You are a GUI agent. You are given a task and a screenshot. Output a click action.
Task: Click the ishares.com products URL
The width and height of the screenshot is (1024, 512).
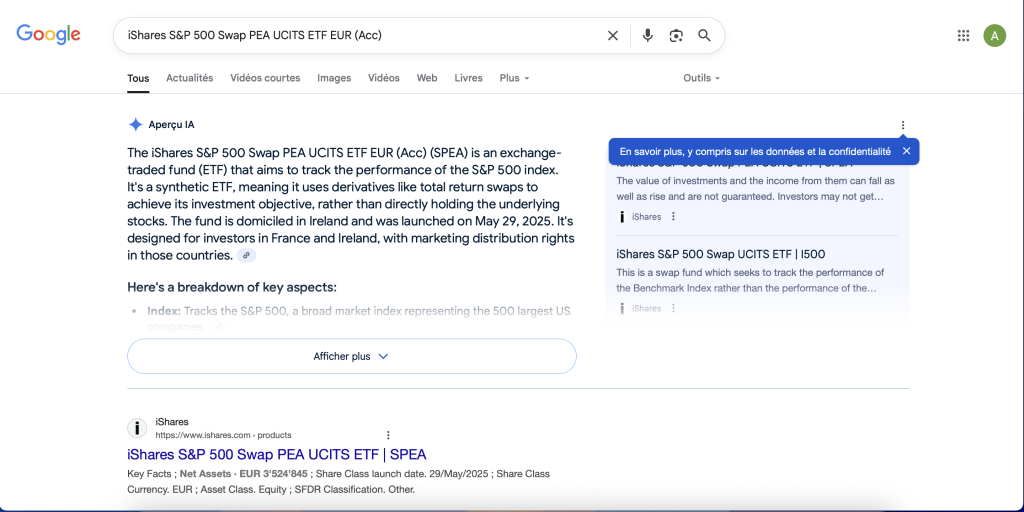pos(223,435)
